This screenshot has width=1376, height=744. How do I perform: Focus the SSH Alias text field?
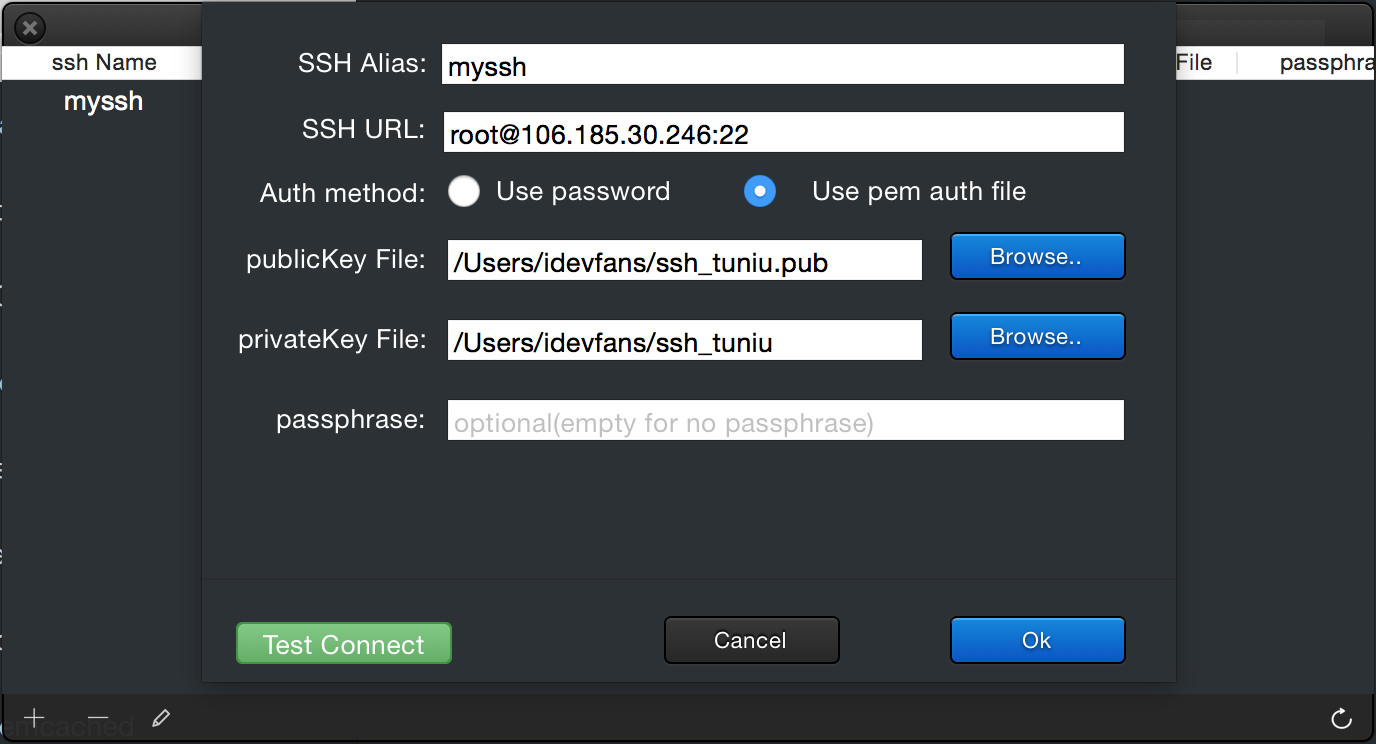click(783, 65)
